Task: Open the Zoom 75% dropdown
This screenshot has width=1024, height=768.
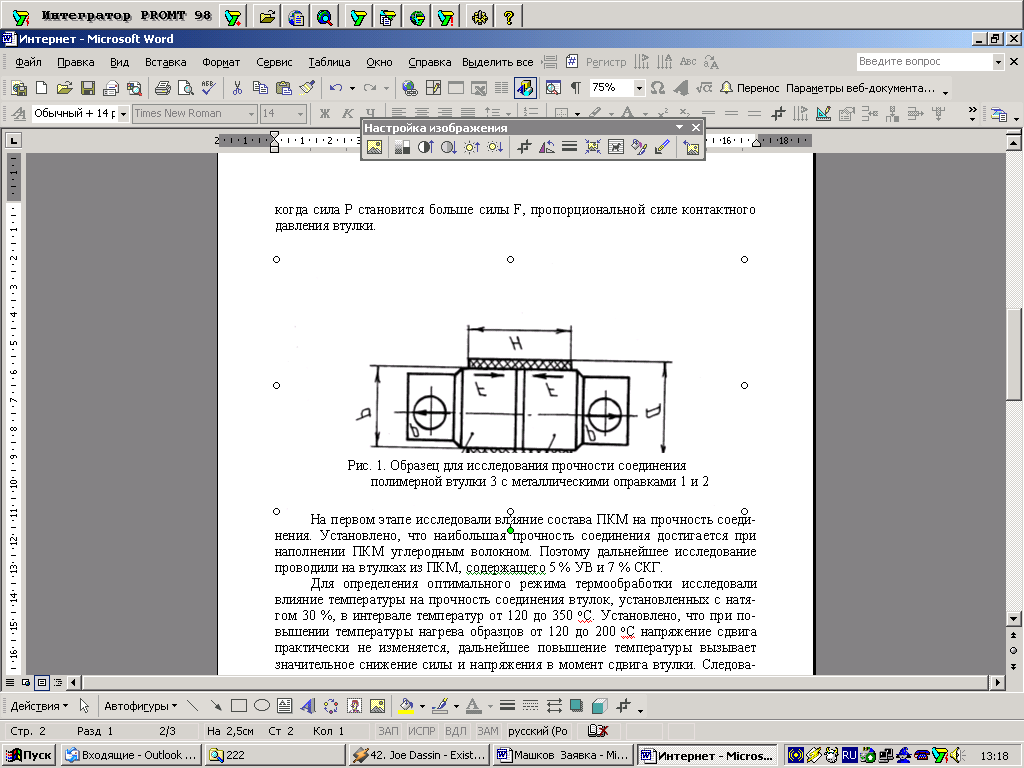Action: (x=639, y=88)
